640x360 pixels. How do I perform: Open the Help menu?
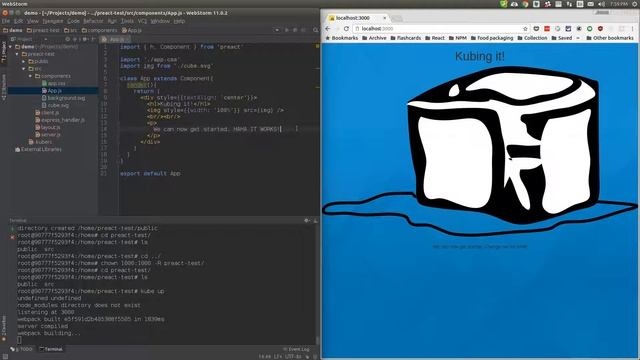[x=179, y=21]
